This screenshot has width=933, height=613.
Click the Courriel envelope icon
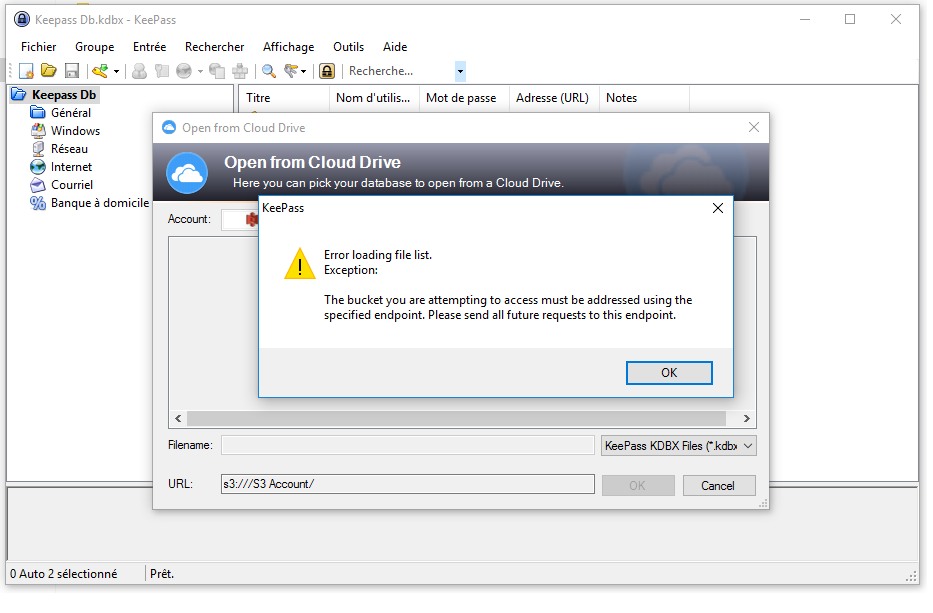click(38, 184)
